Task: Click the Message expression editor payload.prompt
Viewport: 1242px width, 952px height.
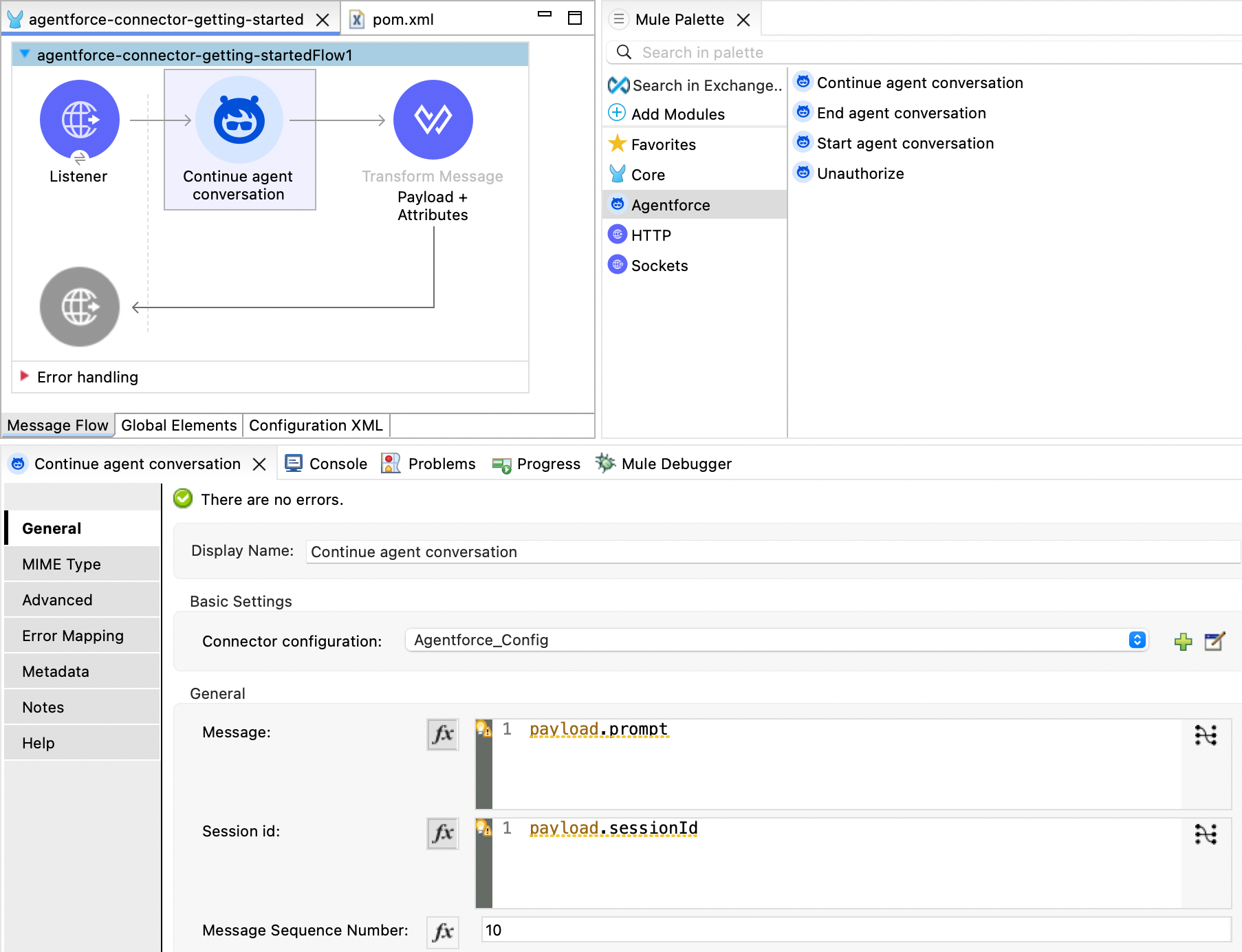Action: click(837, 764)
